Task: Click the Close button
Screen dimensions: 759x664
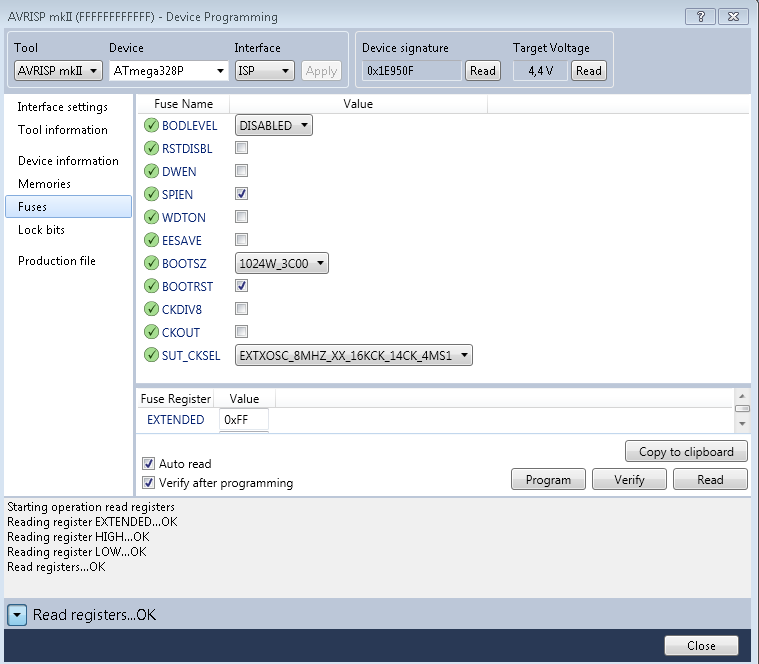Action: [701, 646]
